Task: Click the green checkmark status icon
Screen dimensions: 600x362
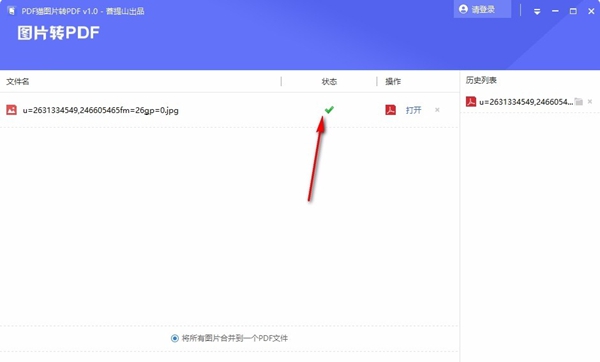Action: 329,110
